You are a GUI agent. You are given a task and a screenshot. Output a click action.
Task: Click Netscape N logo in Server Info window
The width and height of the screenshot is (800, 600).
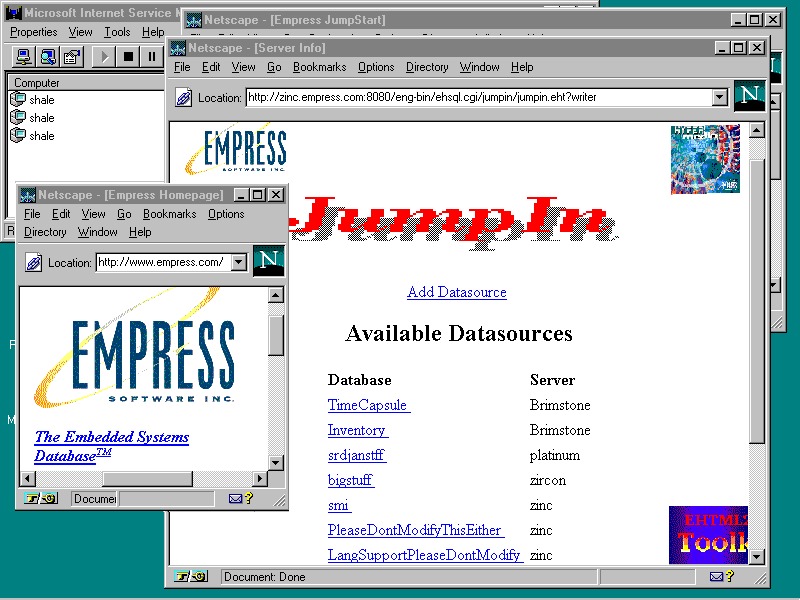(x=749, y=97)
